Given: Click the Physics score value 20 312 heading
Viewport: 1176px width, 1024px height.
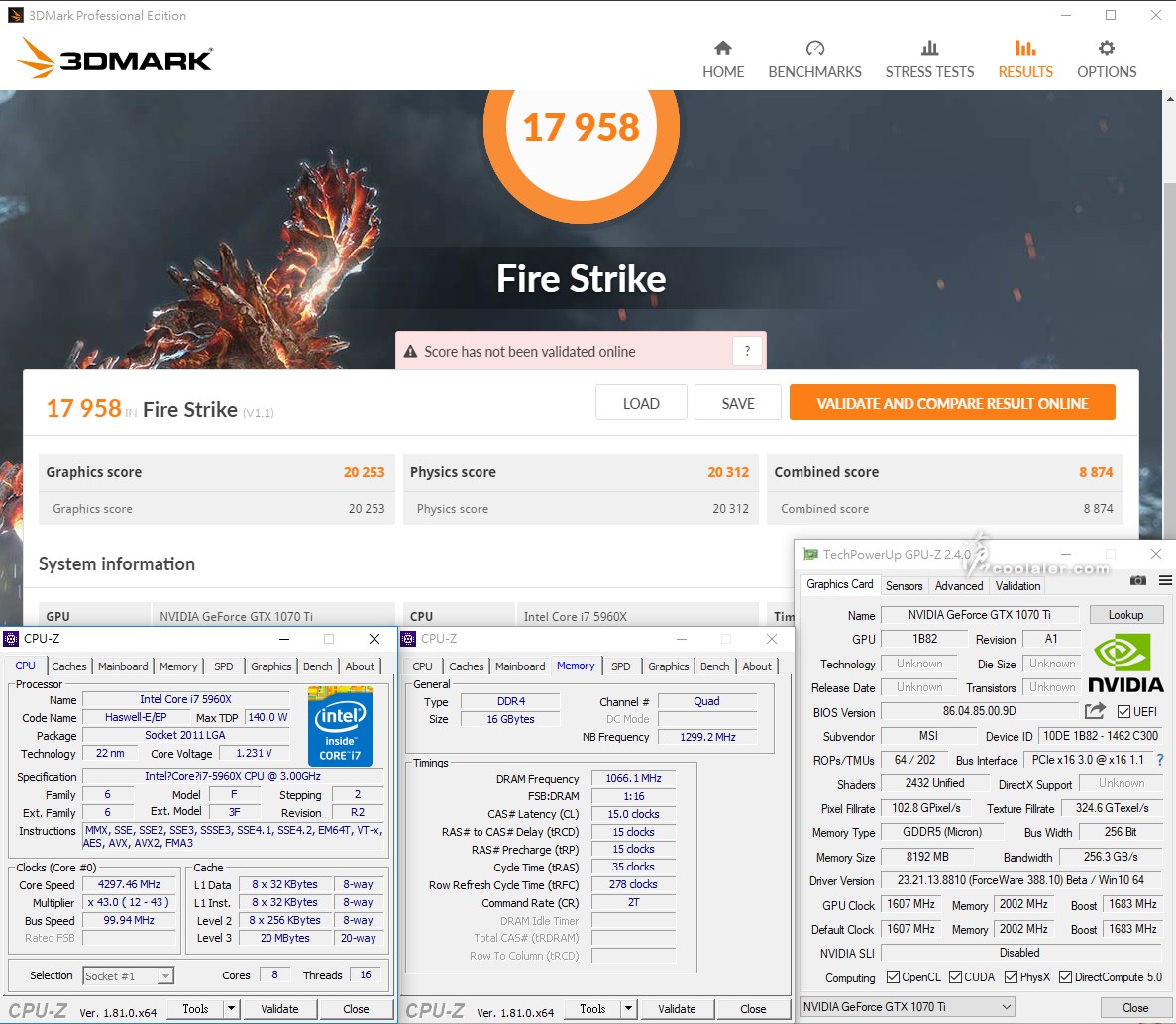Looking at the screenshot, I should pyautogui.click(x=728, y=472).
